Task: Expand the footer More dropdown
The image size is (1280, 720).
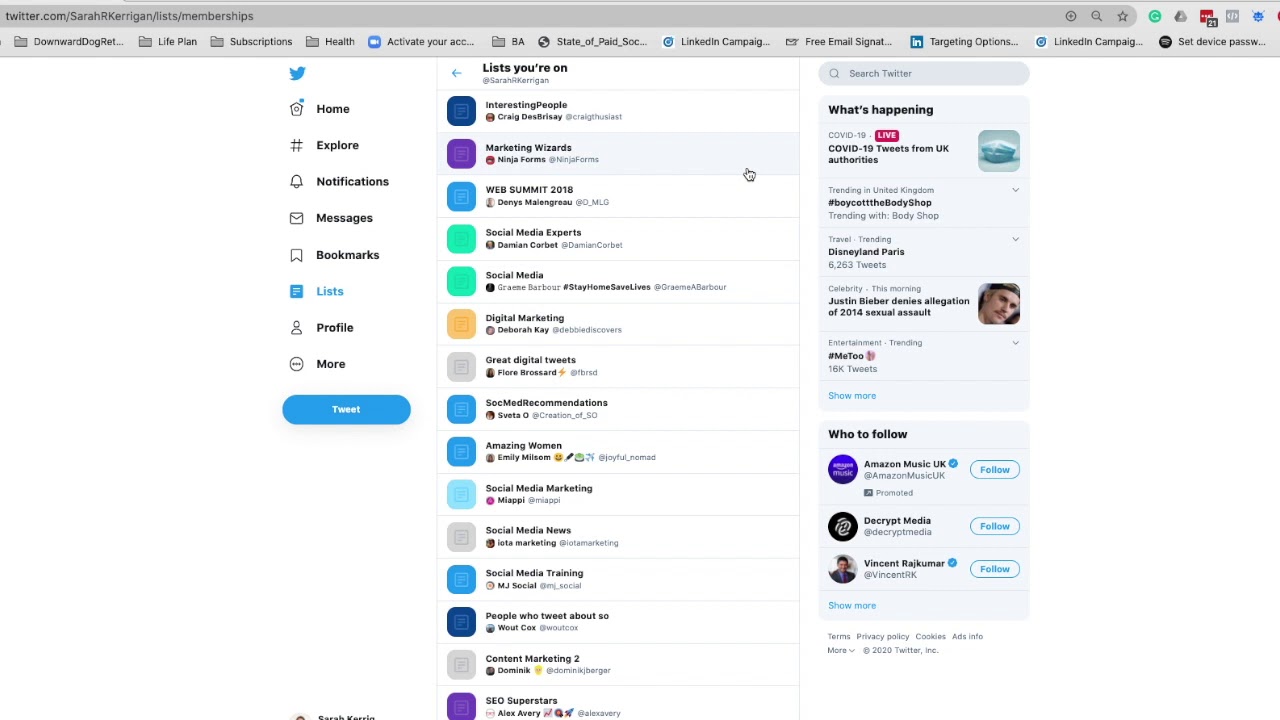Action: [841, 651]
